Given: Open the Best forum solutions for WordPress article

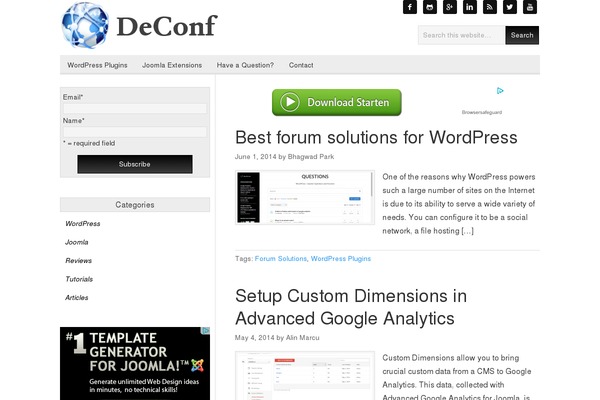Looking at the screenshot, I should 376,137.
